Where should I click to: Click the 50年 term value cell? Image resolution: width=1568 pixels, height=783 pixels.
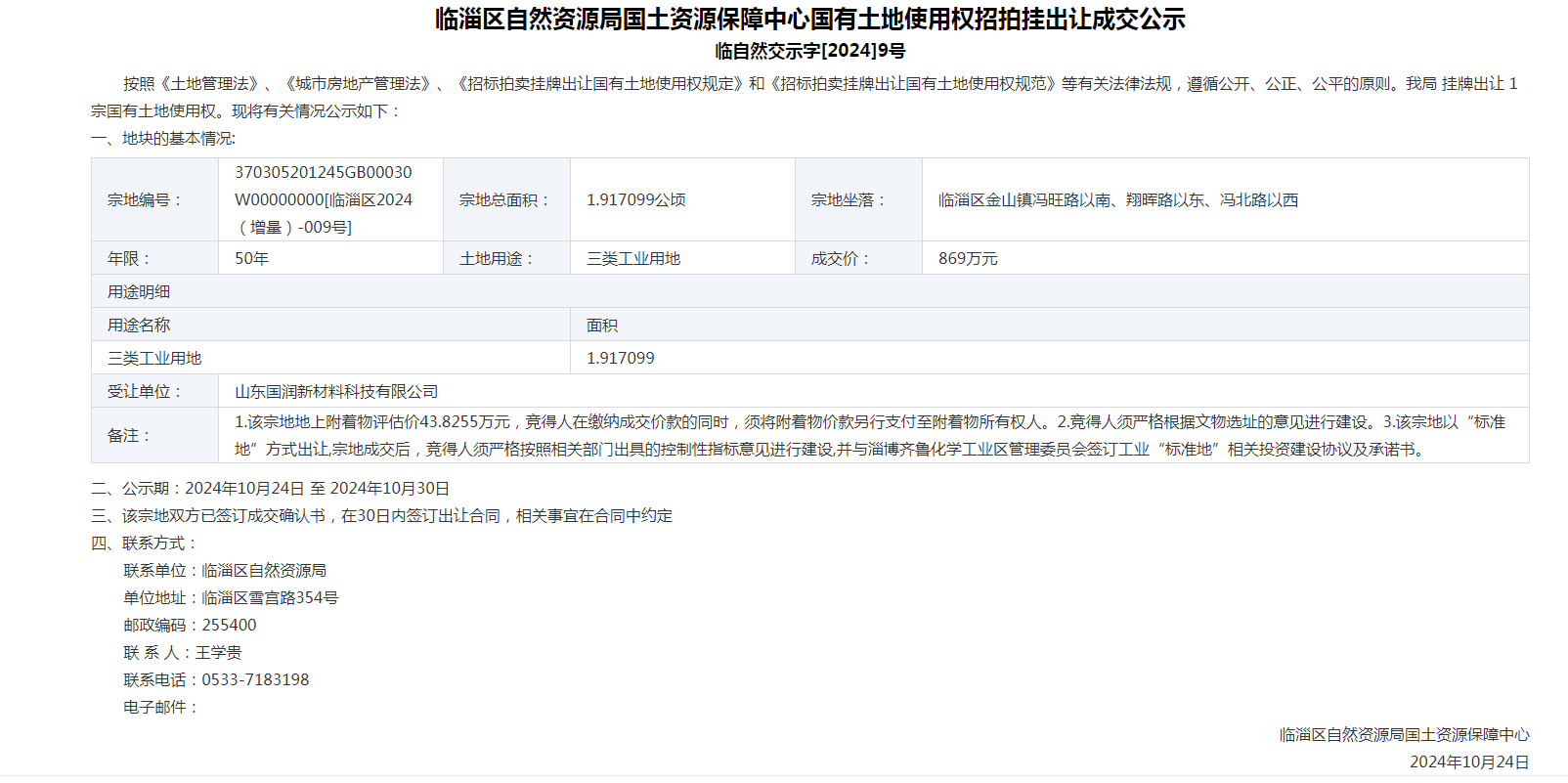coord(251,258)
